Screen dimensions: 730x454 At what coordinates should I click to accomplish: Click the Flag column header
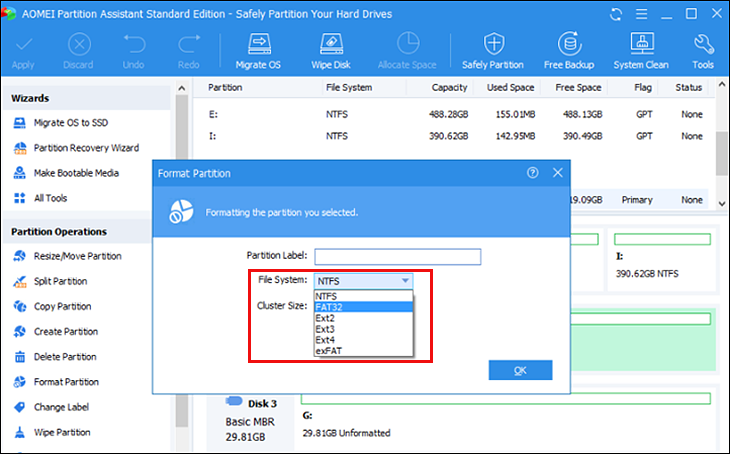click(642, 88)
